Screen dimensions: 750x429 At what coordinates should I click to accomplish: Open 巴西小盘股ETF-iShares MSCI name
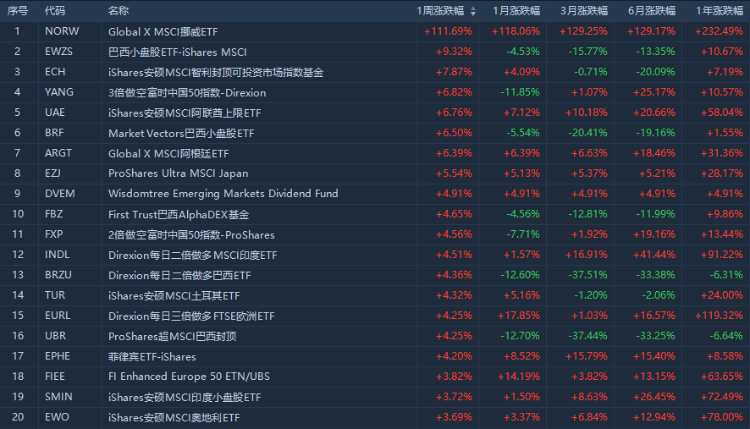coord(177,52)
